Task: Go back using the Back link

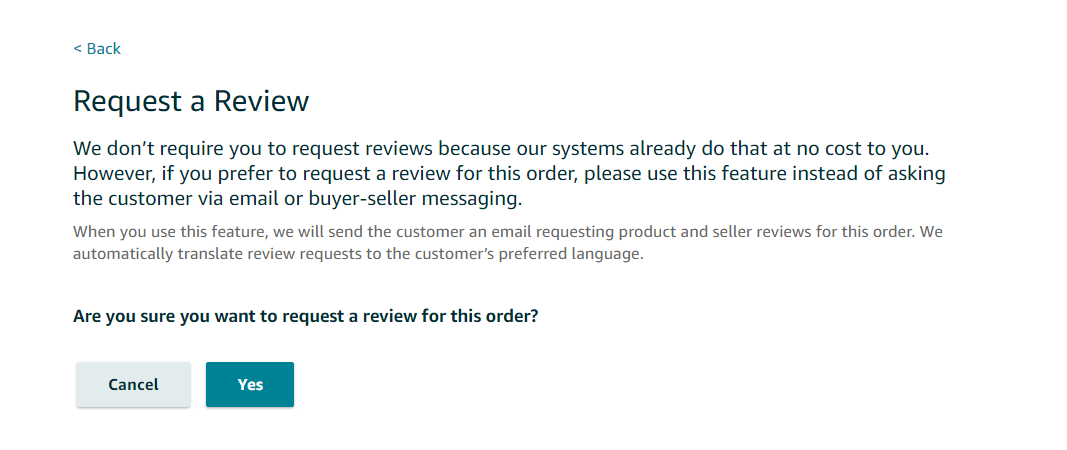Action: (x=97, y=48)
